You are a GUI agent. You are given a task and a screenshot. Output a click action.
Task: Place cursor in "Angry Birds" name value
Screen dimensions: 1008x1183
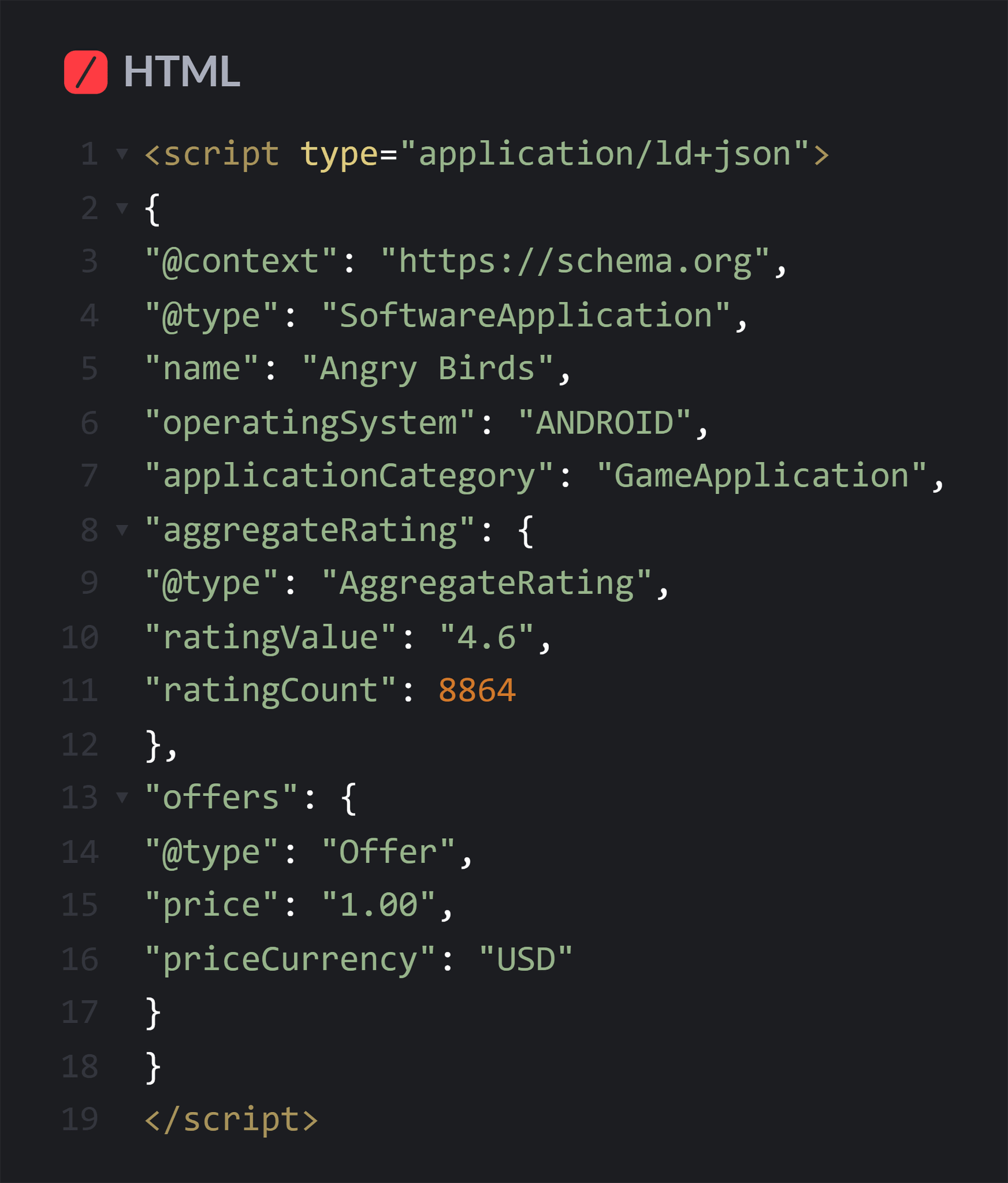(x=427, y=369)
